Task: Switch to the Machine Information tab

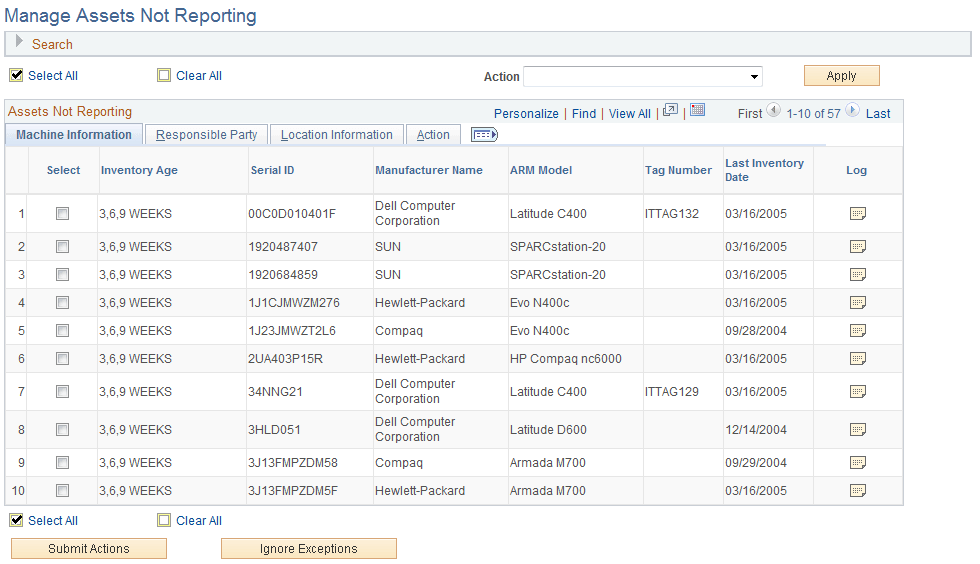Action: click(74, 134)
